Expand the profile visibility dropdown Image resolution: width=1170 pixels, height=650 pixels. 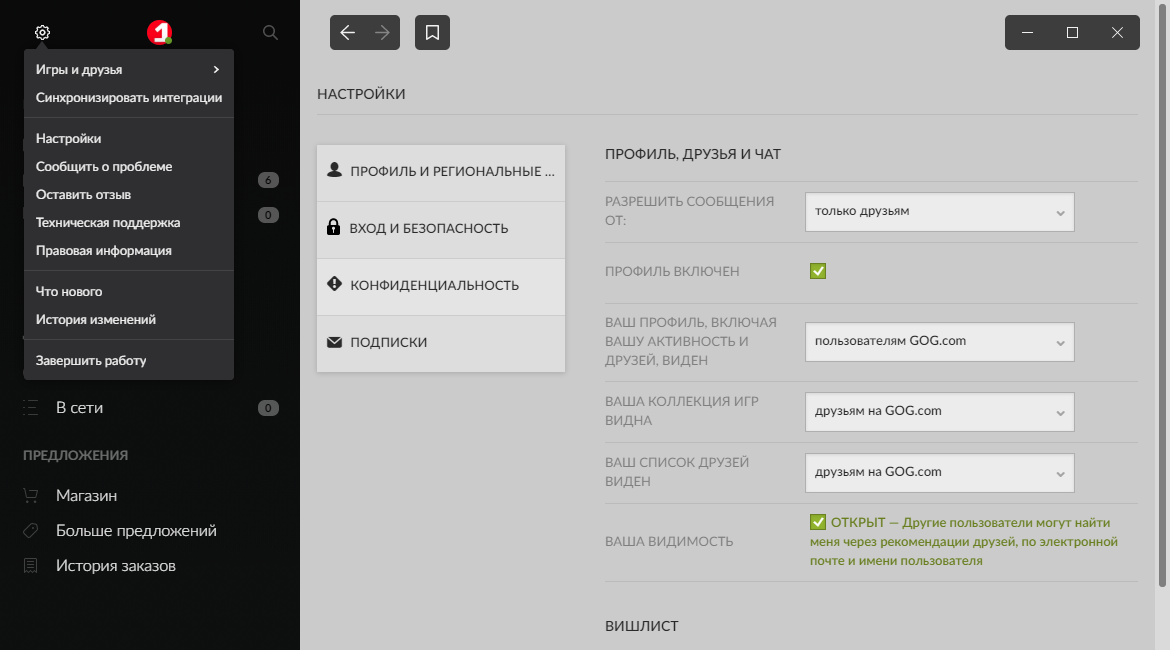[939, 341]
